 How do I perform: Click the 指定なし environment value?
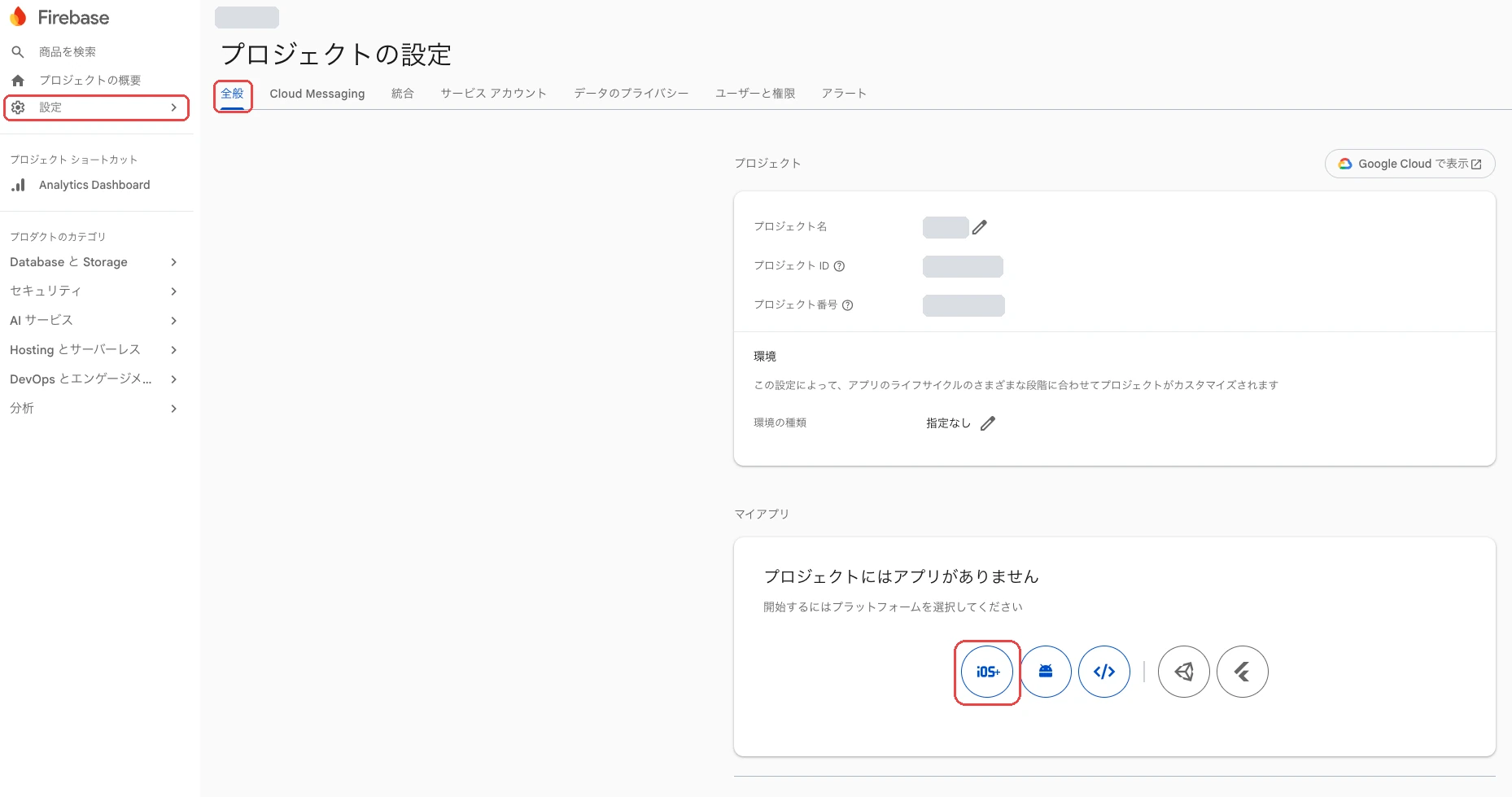click(x=948, y=423)
